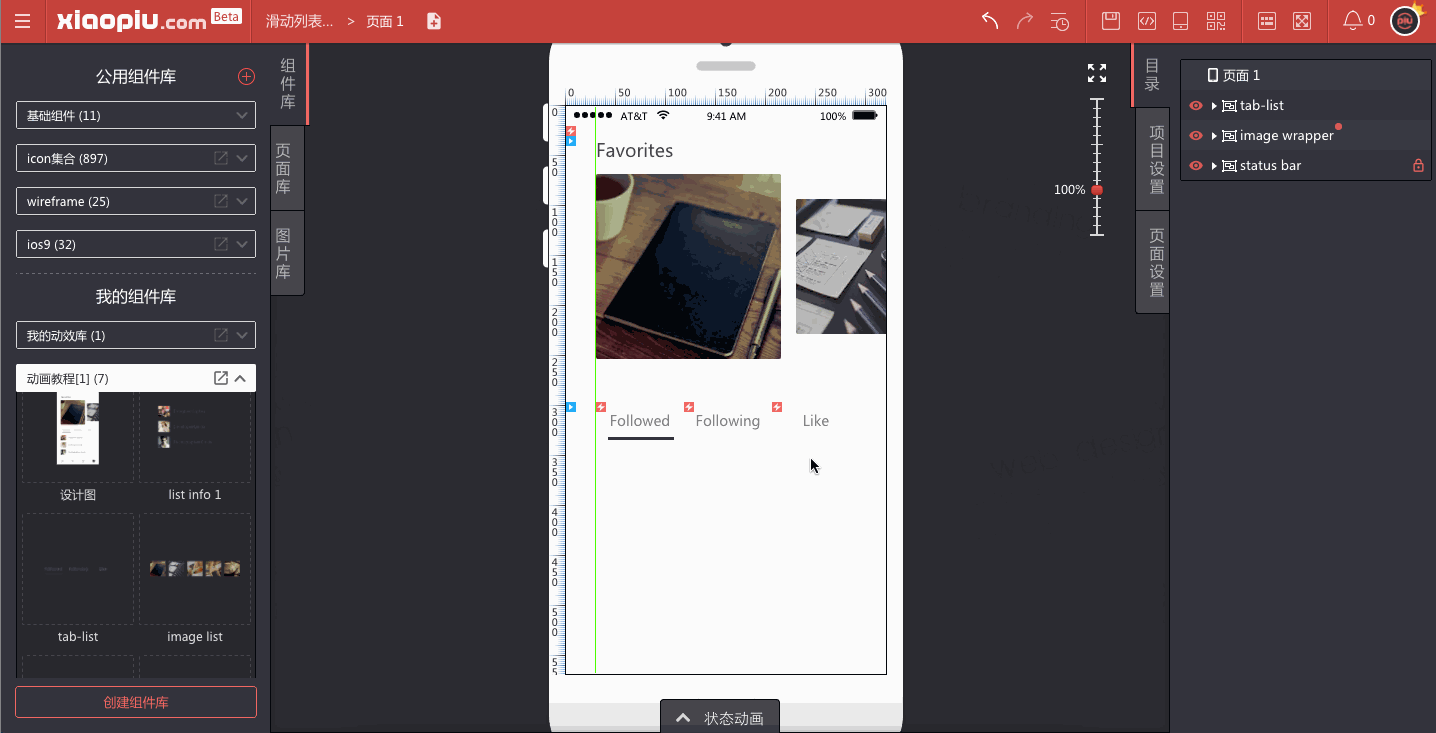The height and width of the screenshot is (733, 1436).
Task: Click the lightning marker left of Like
Action: click(x=777, y=407)
